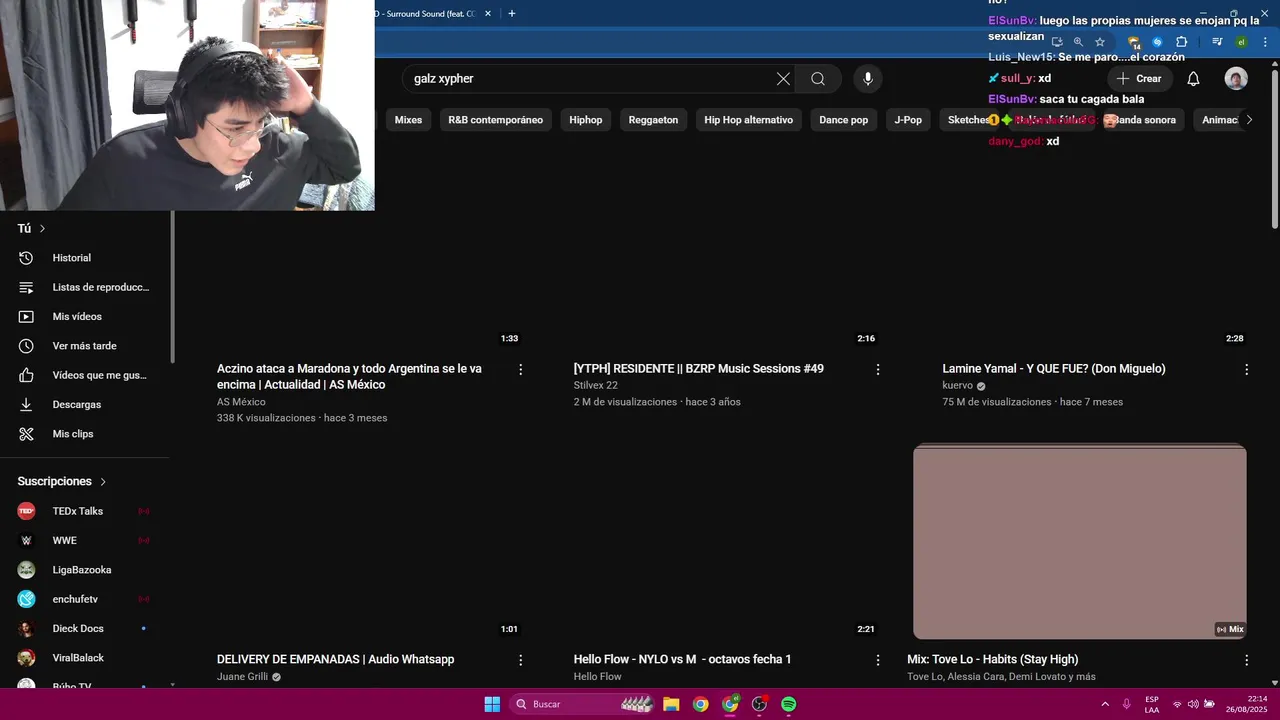
Task: Open the YouTube account avatar menu
Action: (x=1236, y=79)
